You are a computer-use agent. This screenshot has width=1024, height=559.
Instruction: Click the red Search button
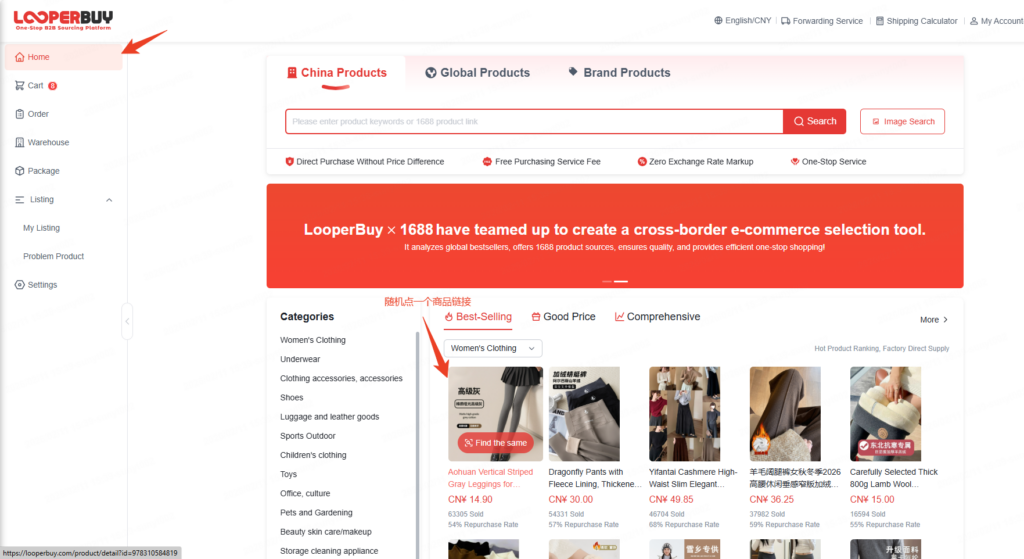(814, 121)
